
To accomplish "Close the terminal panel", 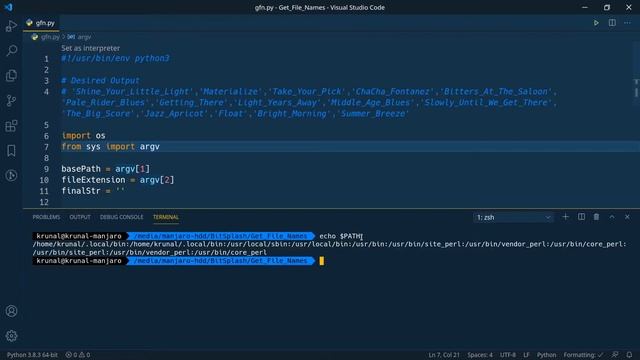I will coord(627,217).
